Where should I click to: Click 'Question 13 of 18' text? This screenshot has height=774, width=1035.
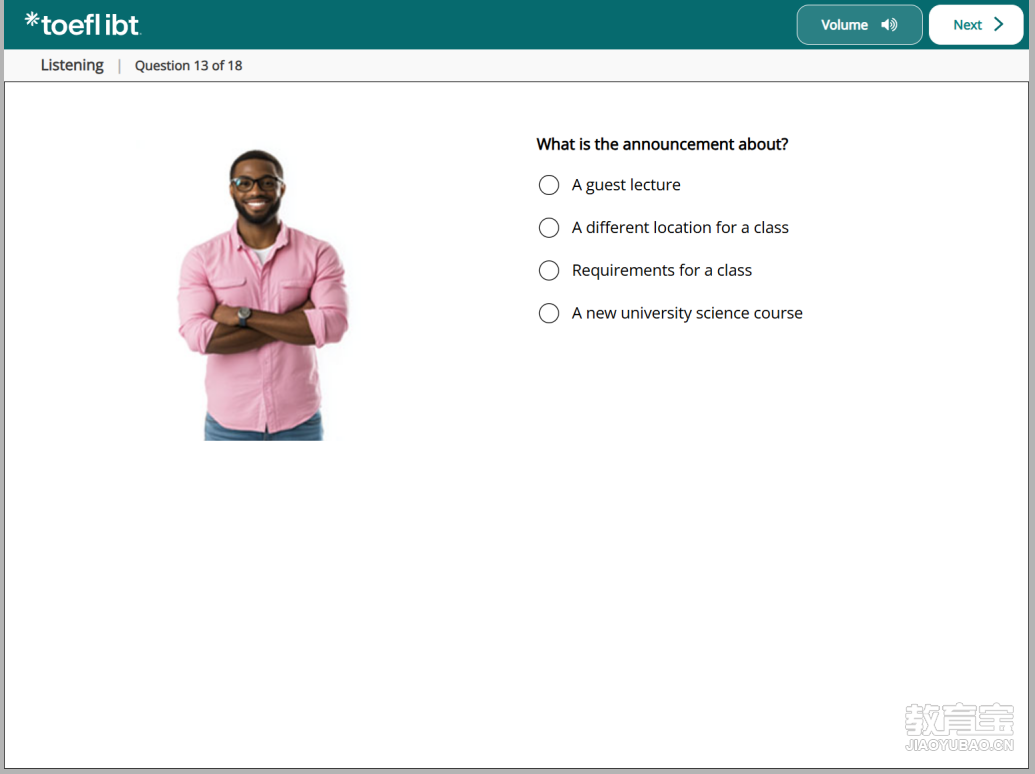(188, 65)
